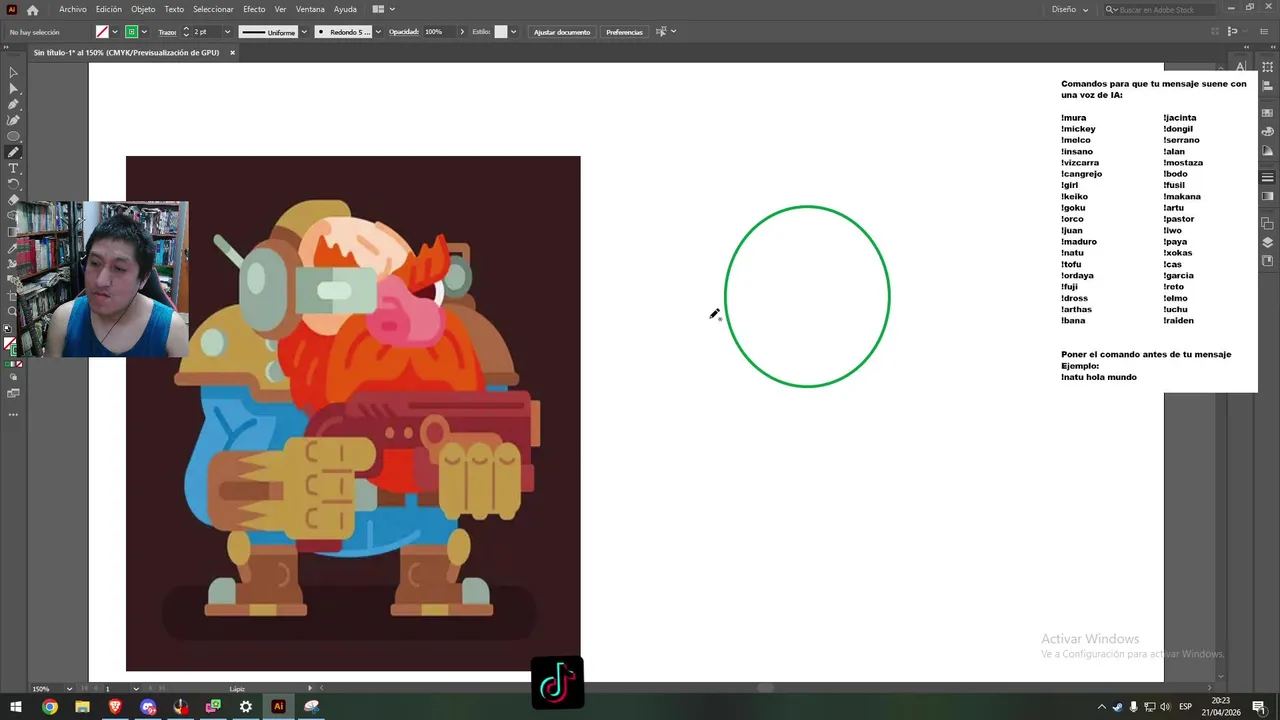Viewport: 1280px width, 720px height.
Task: Open the Estilo graphic style dropdown
Action: click(x=514, y=32)
